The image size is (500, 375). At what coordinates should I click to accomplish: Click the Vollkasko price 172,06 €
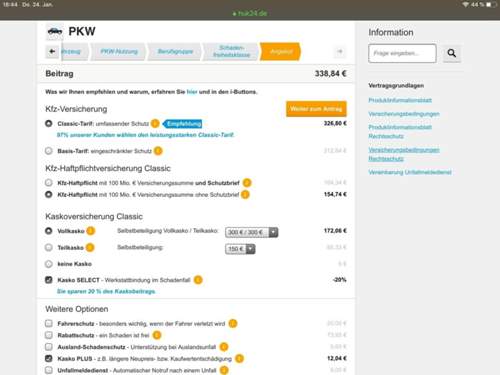pos(335,230)
